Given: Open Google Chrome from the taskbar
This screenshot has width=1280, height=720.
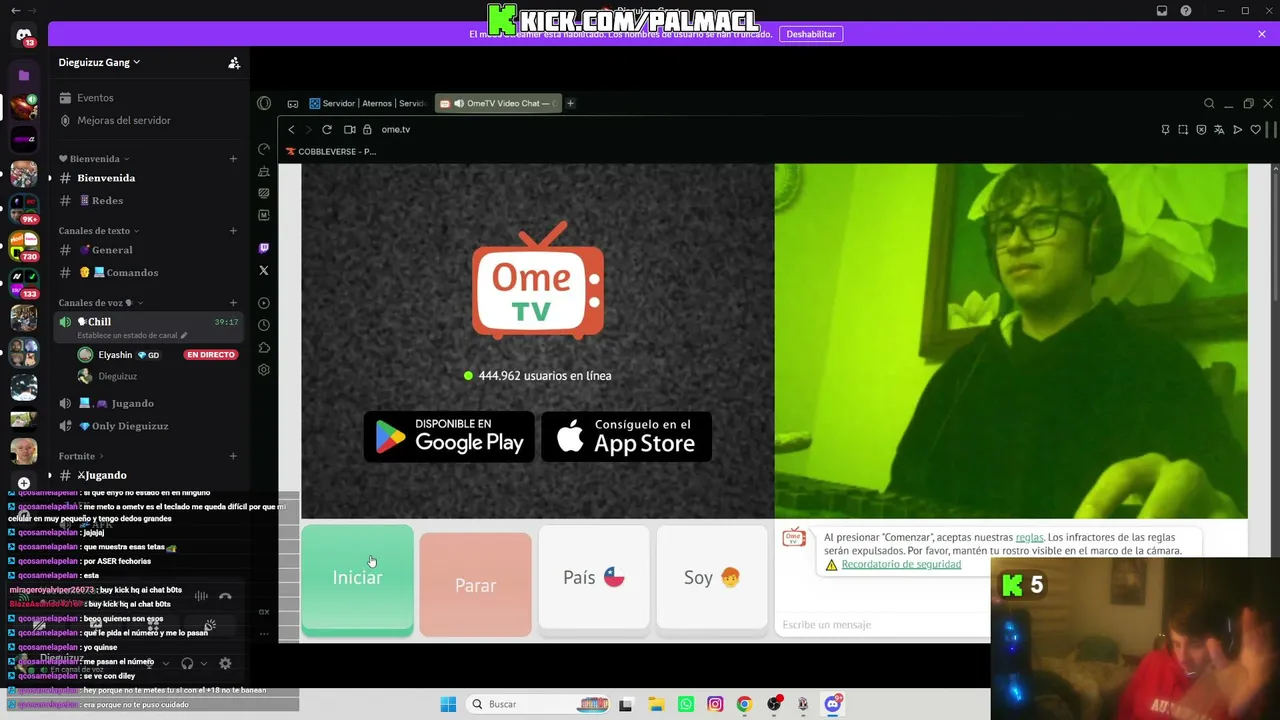Looking at the screenshot, I should pyautogui.click(x=744, y=704).
